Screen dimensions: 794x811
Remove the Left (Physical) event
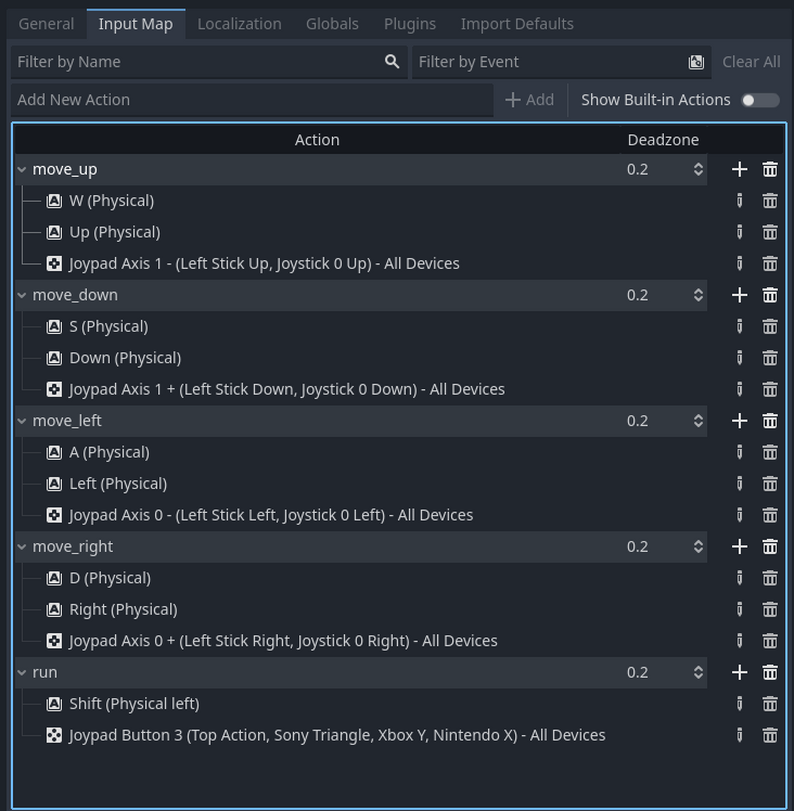pos(770,484)
